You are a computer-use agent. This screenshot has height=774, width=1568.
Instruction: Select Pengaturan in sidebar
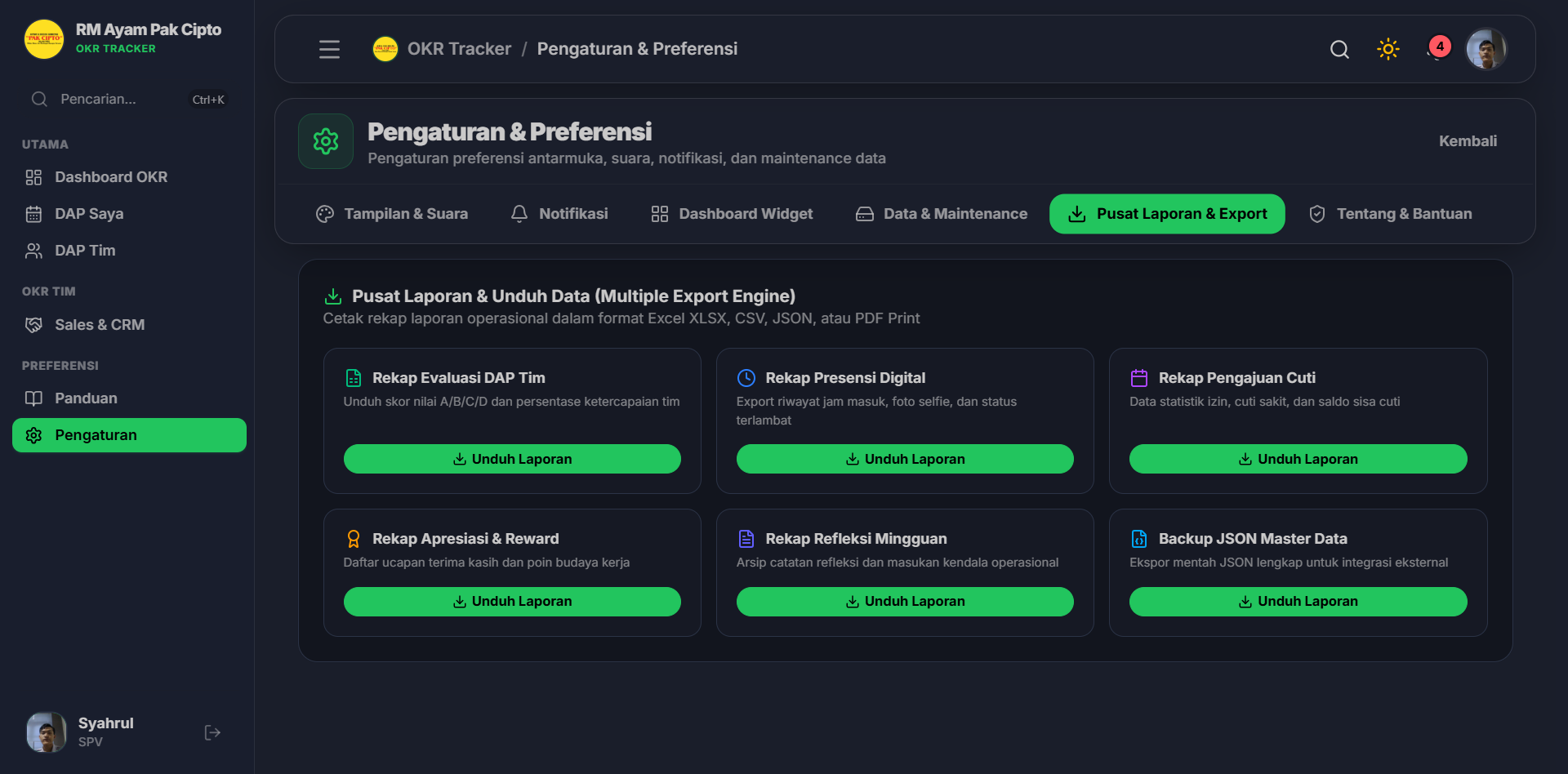pos(129,435)
